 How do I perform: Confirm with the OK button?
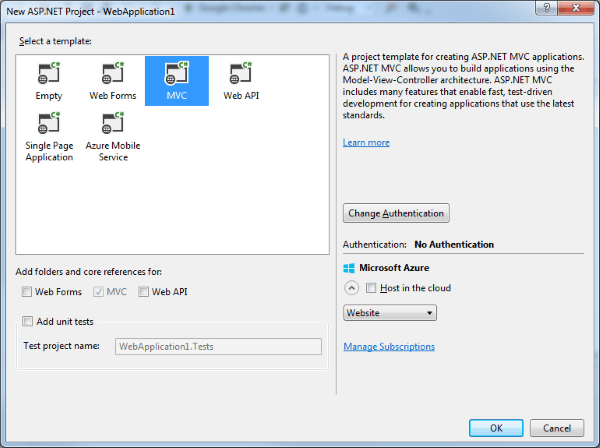[496, 428]
